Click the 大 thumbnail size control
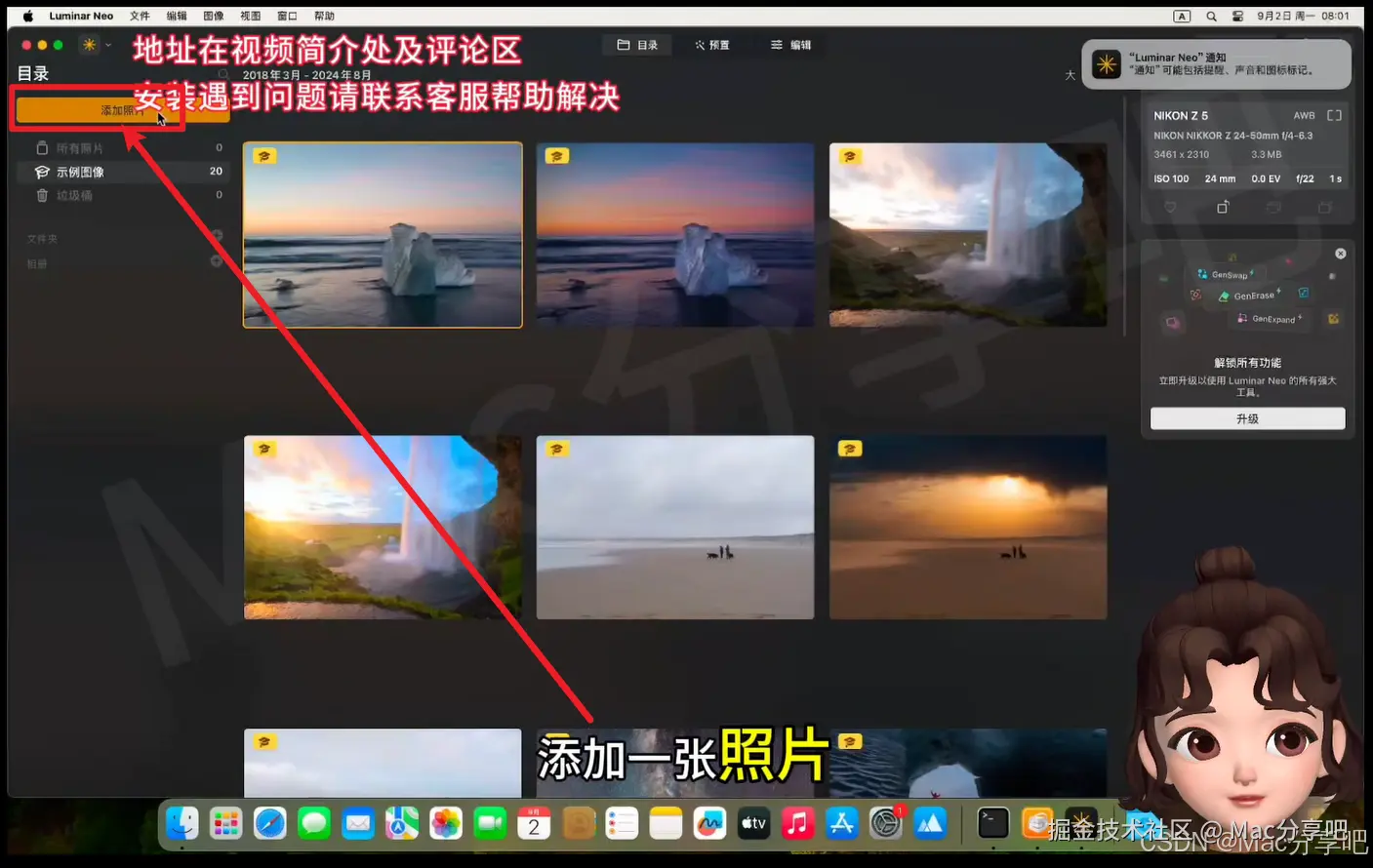The width and height of the screenshot is (1373, 868). 1070,75
